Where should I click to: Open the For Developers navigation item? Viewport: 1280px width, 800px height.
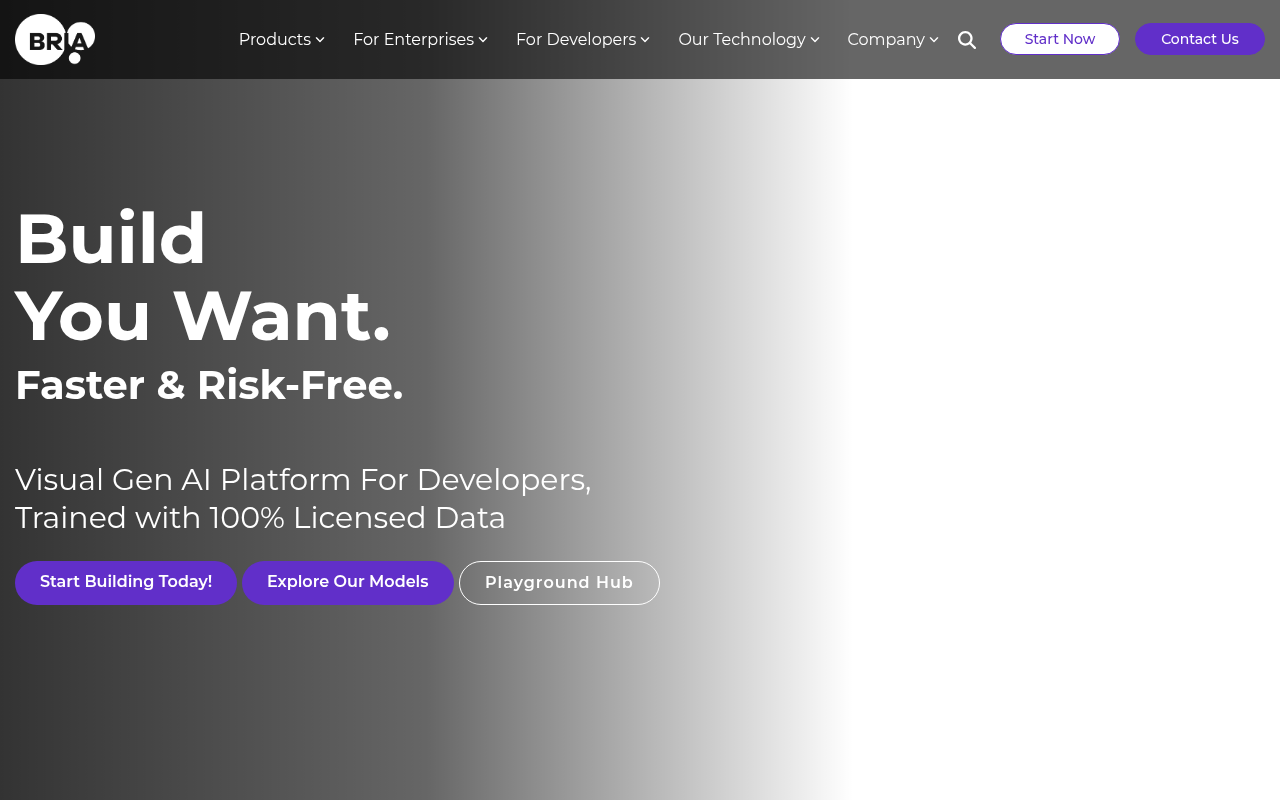tap(575, 40)
